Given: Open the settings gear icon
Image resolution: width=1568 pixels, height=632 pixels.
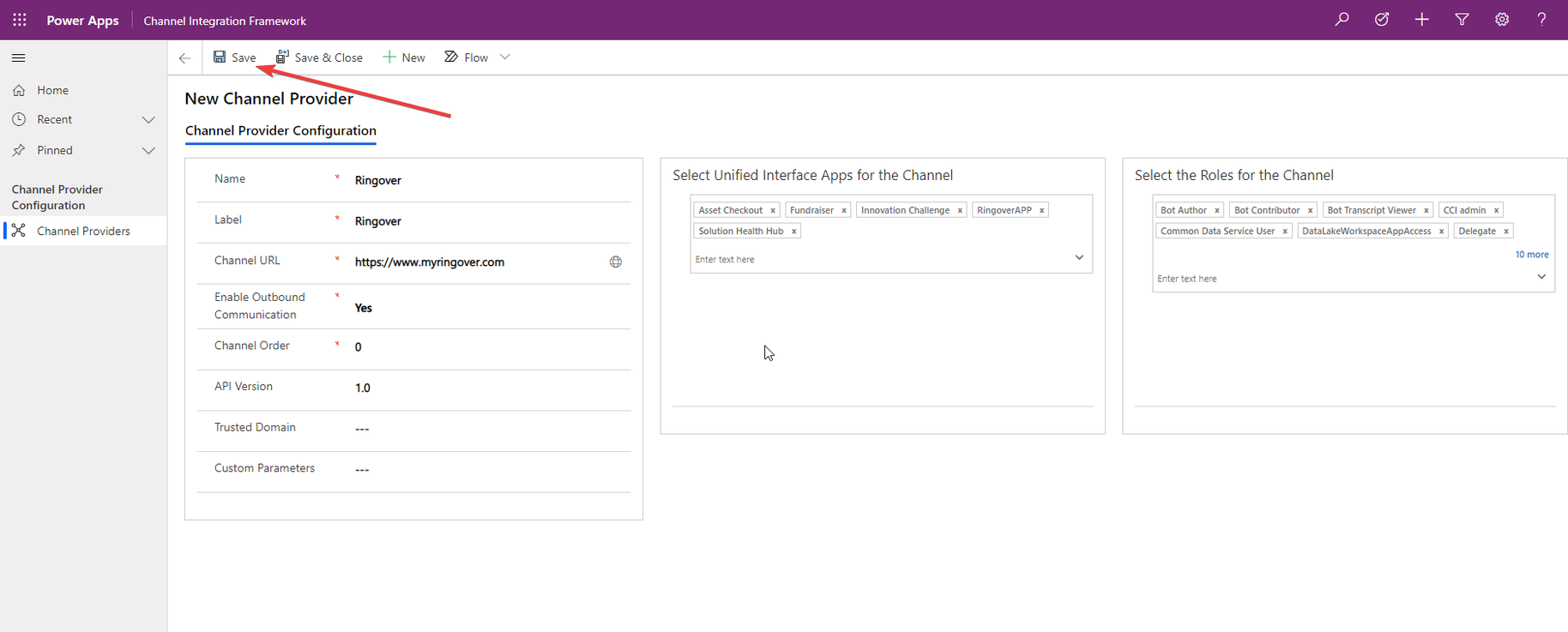Looking at the screenshot, I should pos(1502,20).
